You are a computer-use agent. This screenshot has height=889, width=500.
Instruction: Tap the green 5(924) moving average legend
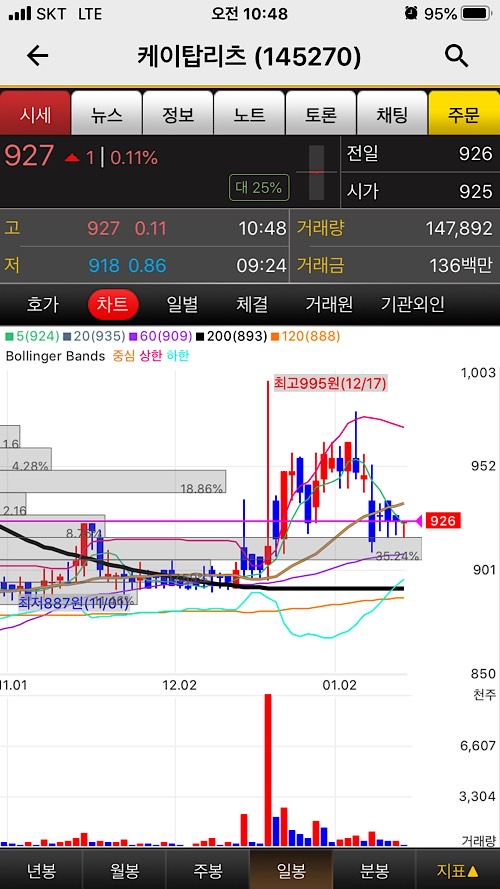click(32, 337)
